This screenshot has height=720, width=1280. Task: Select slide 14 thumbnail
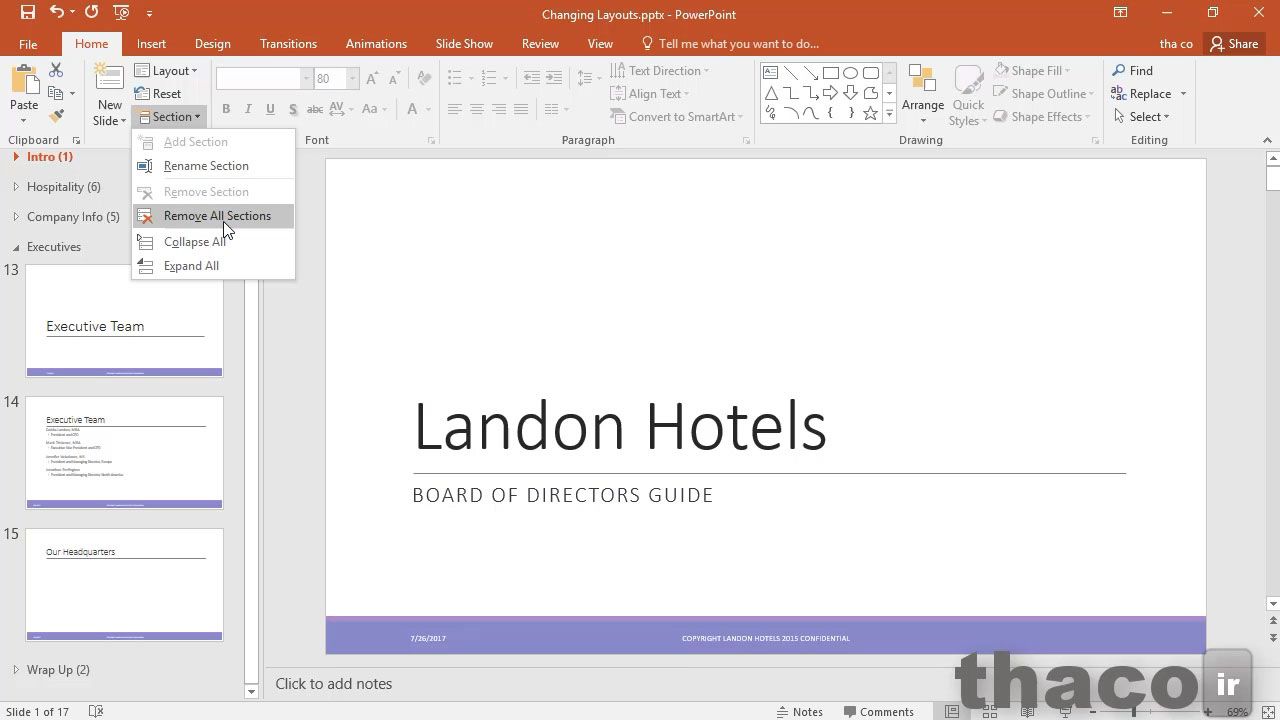tap(124, 452)
